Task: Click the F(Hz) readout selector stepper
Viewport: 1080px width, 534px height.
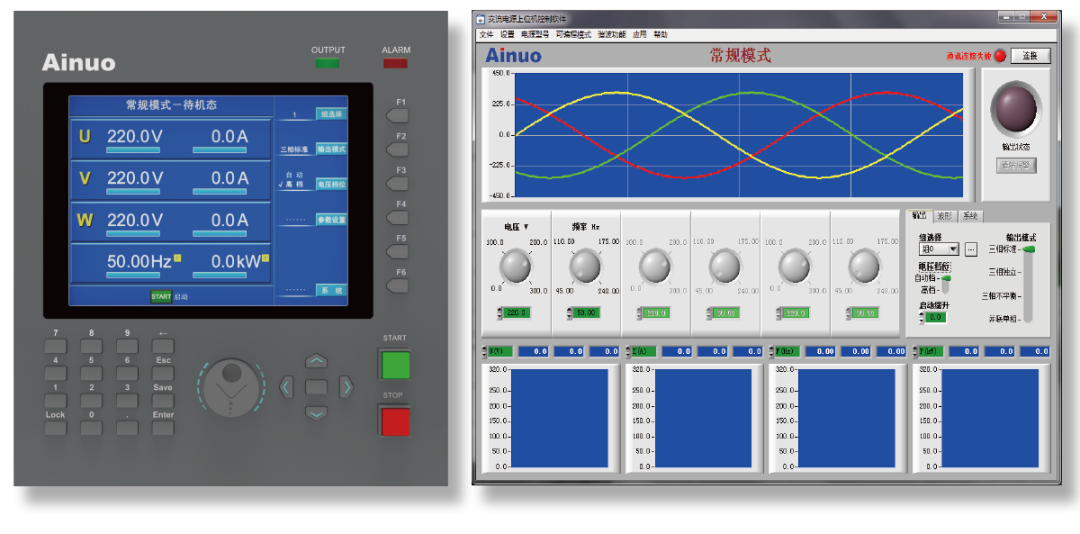Action: [772, 352]
